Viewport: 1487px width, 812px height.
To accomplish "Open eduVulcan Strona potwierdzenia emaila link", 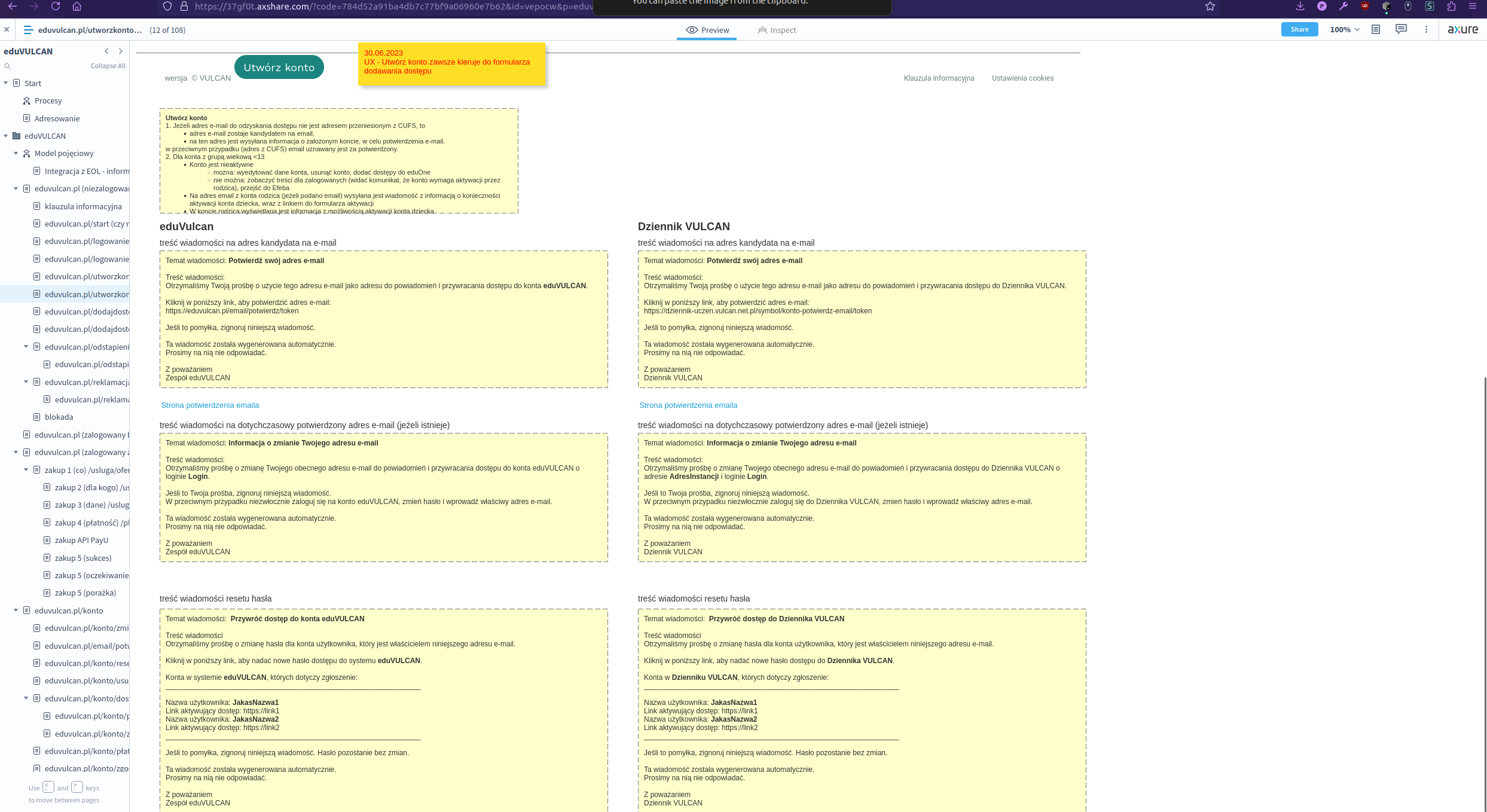I will pos(210,405).
